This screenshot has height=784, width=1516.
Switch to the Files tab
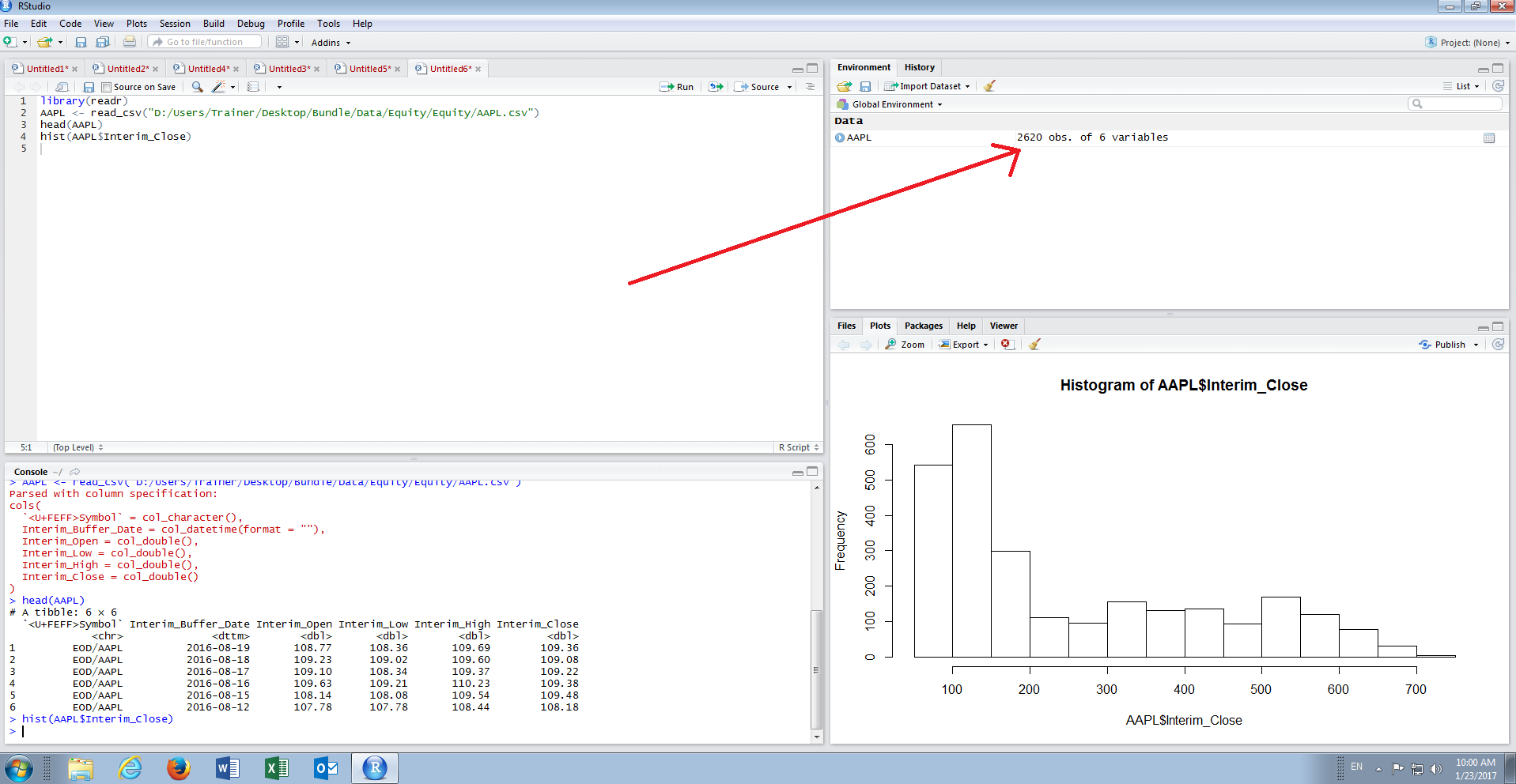846,326
